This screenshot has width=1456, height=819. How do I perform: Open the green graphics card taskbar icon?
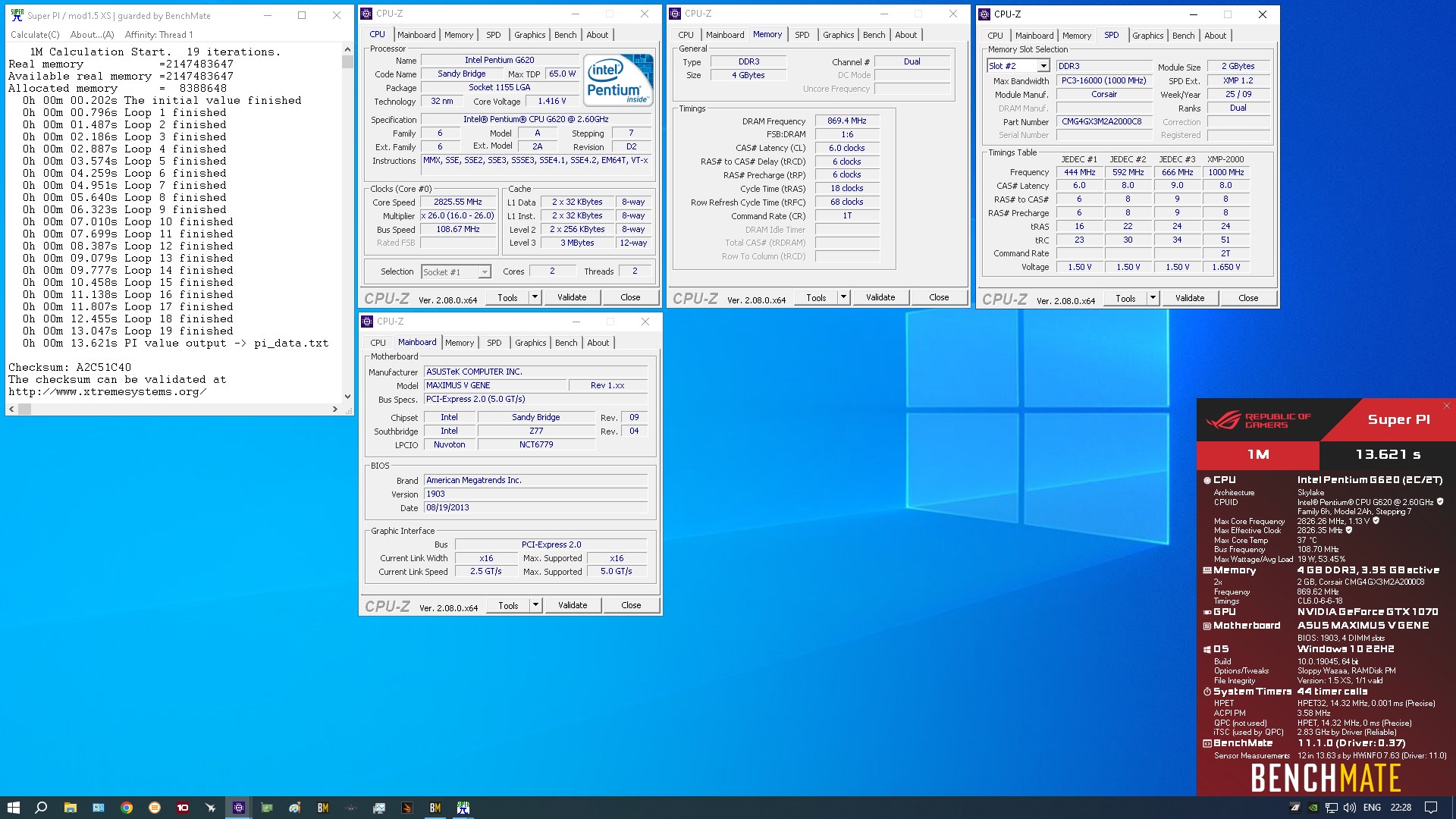[x=267, y=808]
